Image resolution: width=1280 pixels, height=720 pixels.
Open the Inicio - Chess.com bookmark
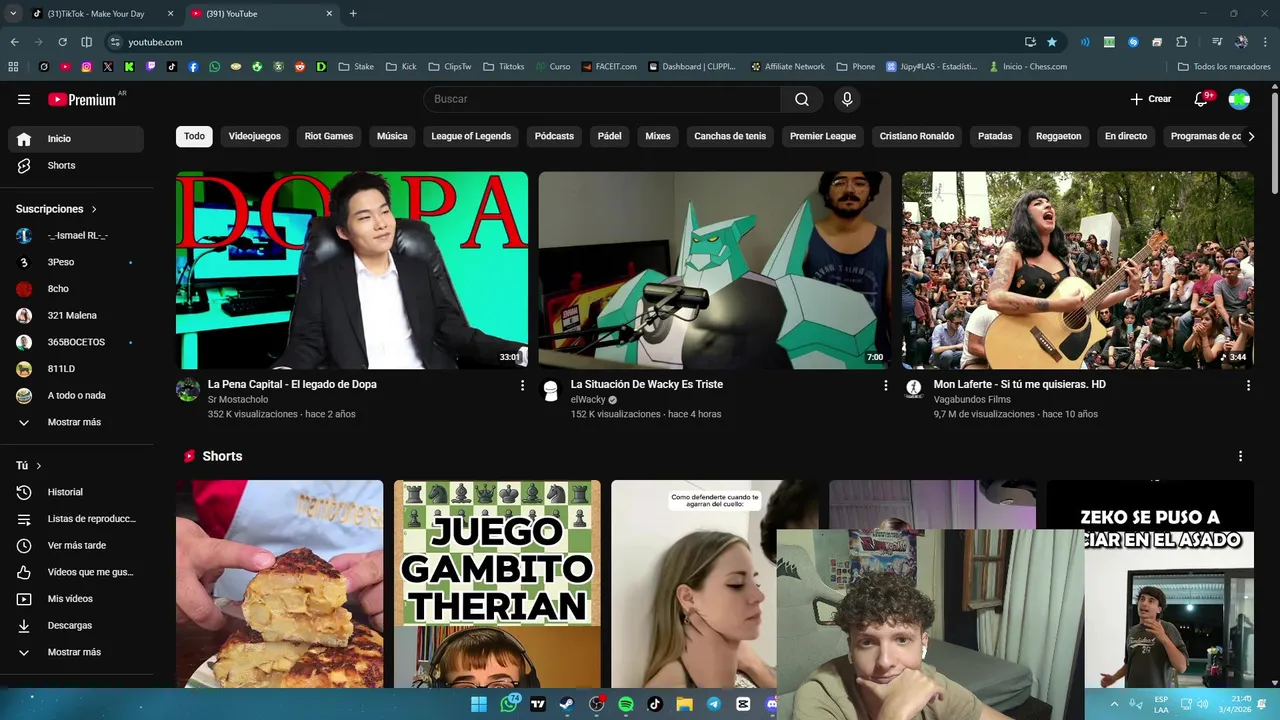1028,67
